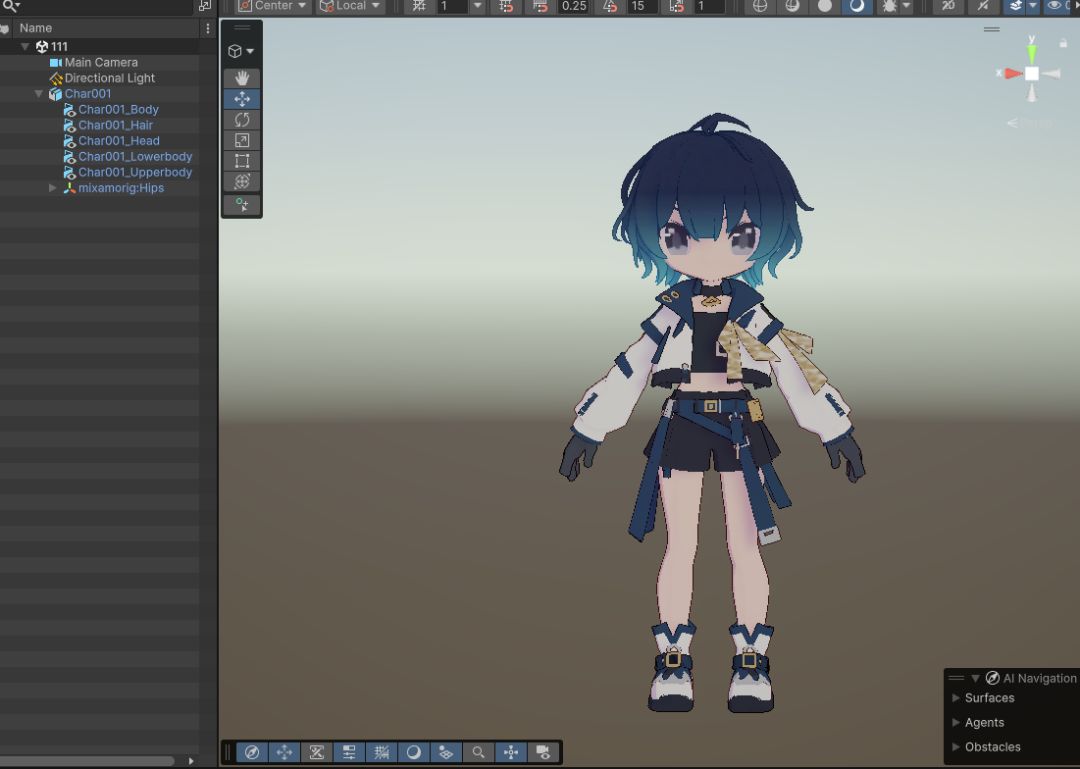Toggle solid shaded sphere draw mode button
The image size is (1080, 769).
[x=824, y=6]
